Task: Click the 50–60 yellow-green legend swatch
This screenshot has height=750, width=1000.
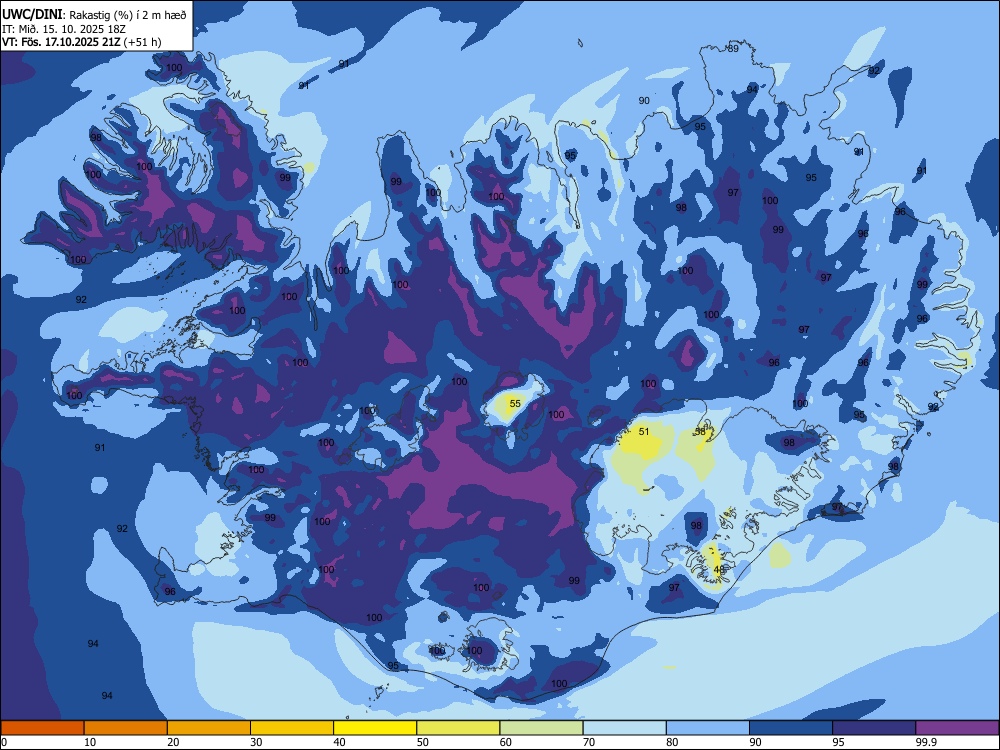Action: (x=459, y=728)
